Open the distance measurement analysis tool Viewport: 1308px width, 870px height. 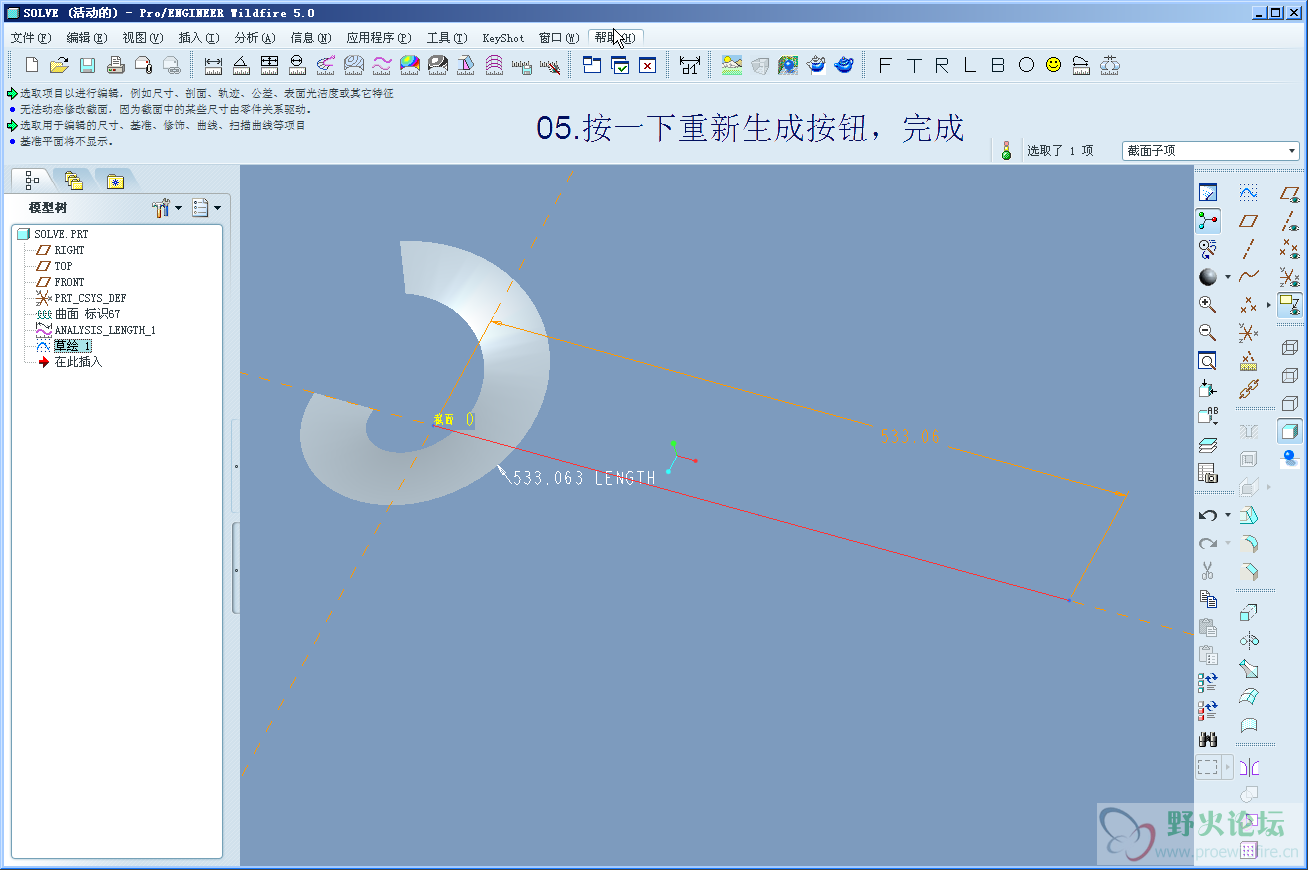pyautogui.click(x=213, y=65)
